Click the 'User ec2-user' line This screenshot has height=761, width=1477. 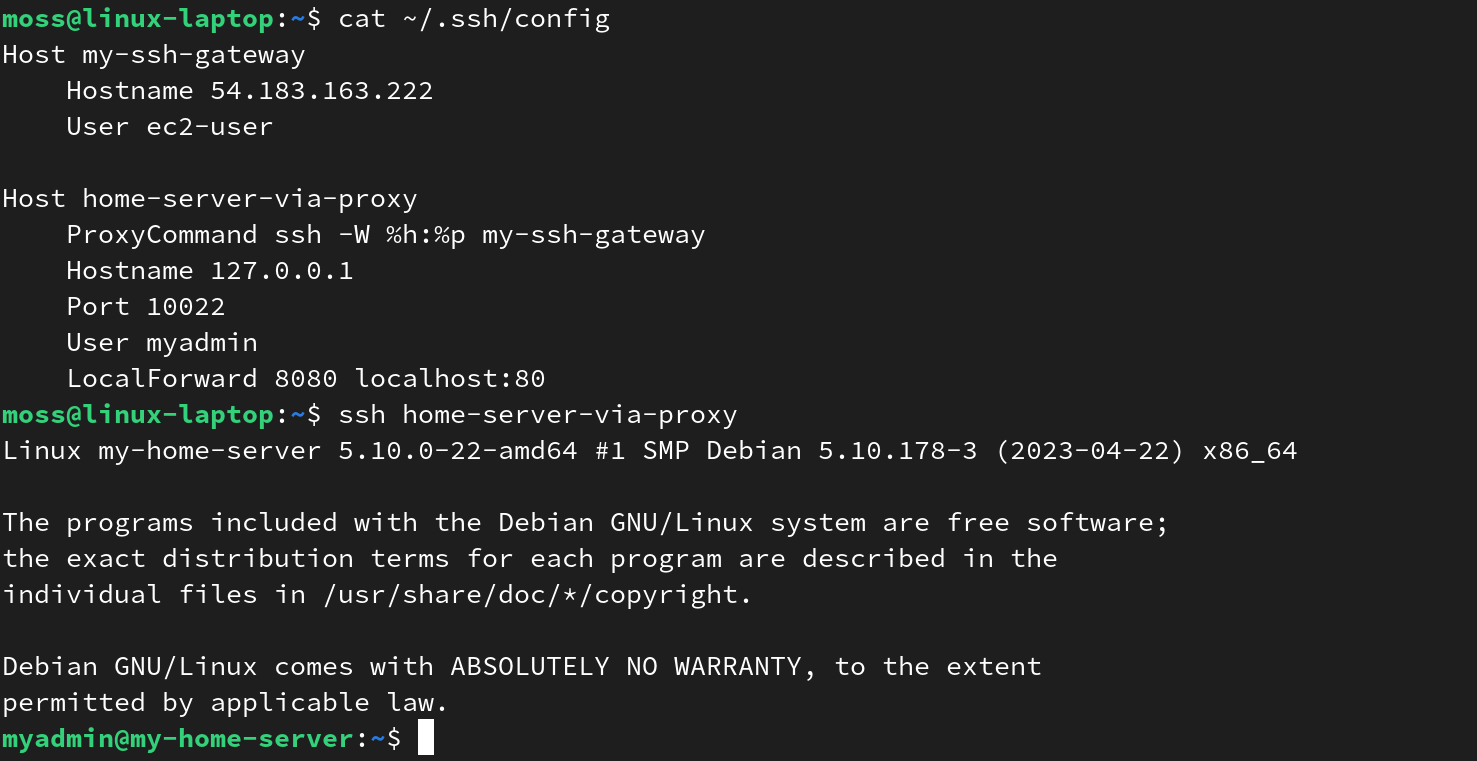(x=169, y=127)
